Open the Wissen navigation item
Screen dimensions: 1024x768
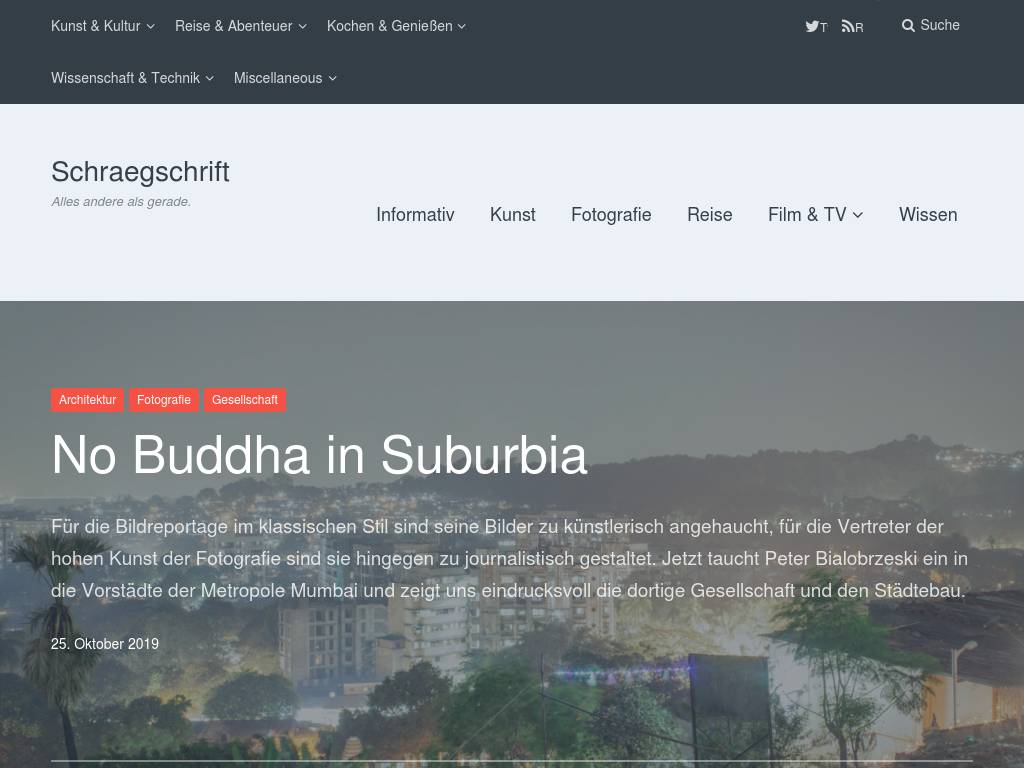927,214
